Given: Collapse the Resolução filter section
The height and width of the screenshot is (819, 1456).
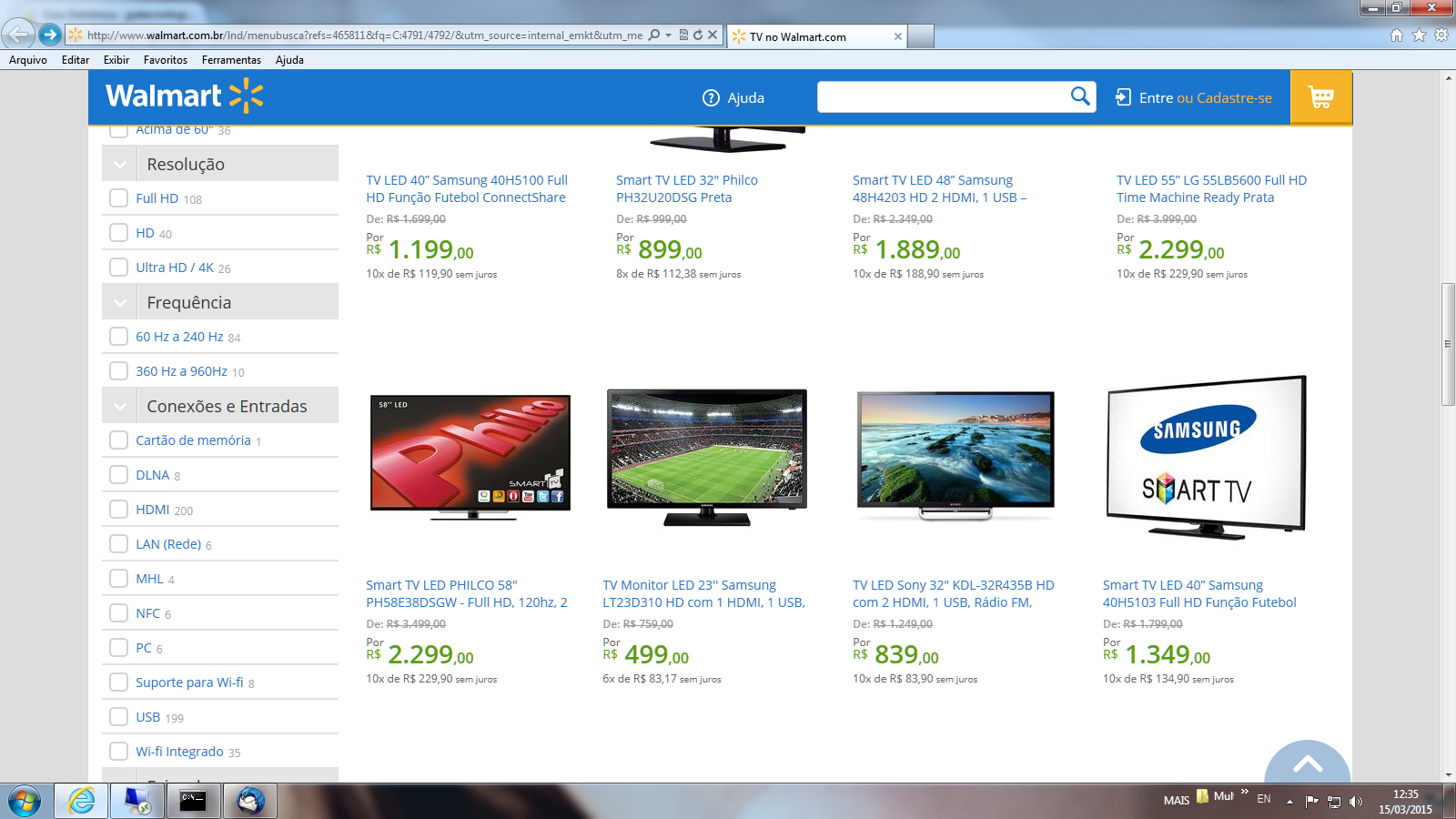Looking at the screenshot, I should (119, 164).
